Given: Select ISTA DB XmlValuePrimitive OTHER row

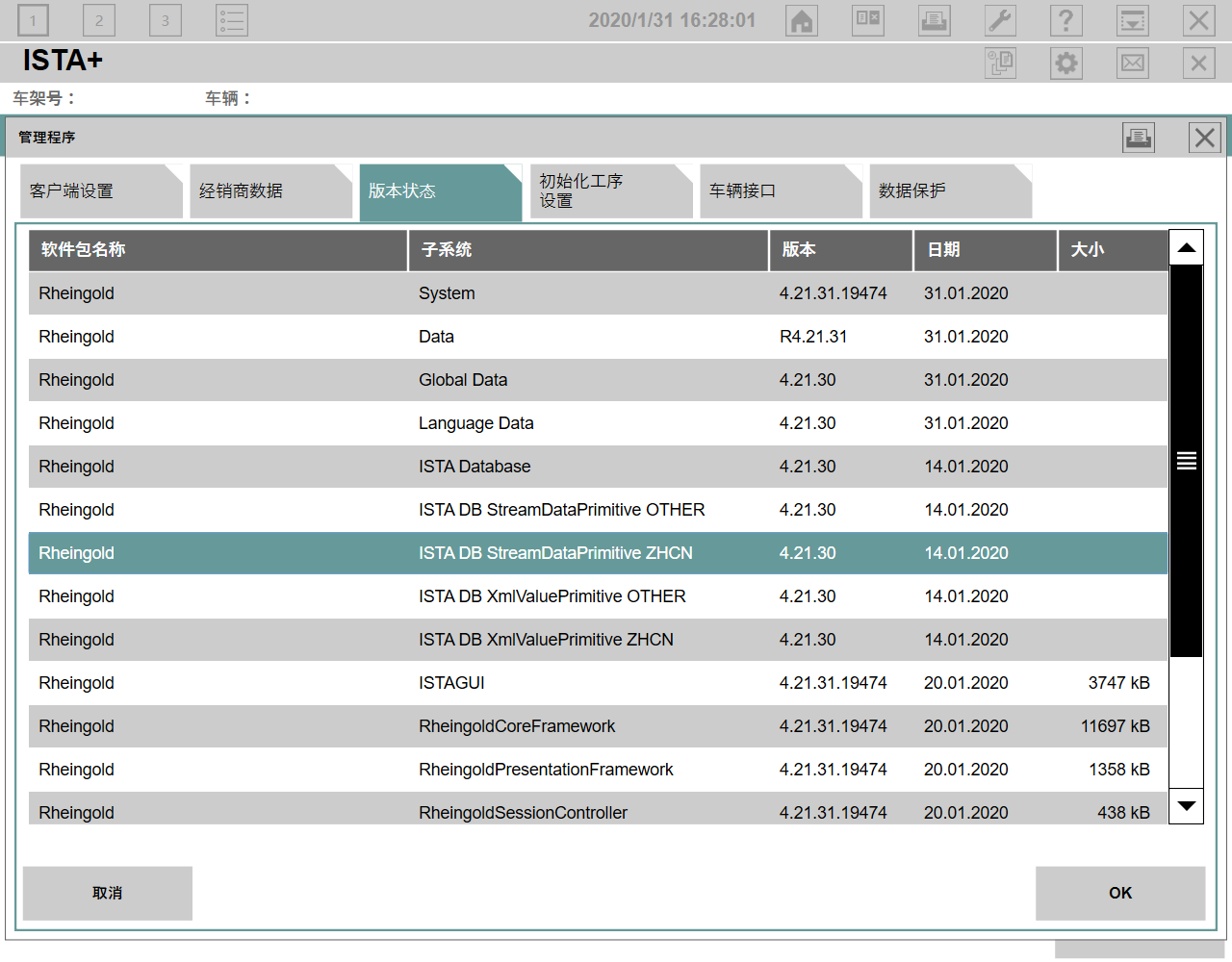Looking at the screenshot, I should (598, 596).
